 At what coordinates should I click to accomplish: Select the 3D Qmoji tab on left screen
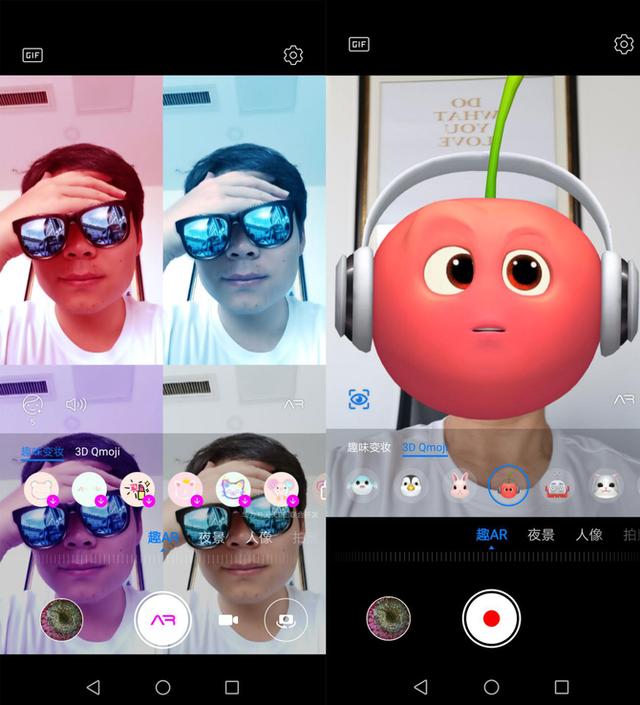click(x=98, y=452)
